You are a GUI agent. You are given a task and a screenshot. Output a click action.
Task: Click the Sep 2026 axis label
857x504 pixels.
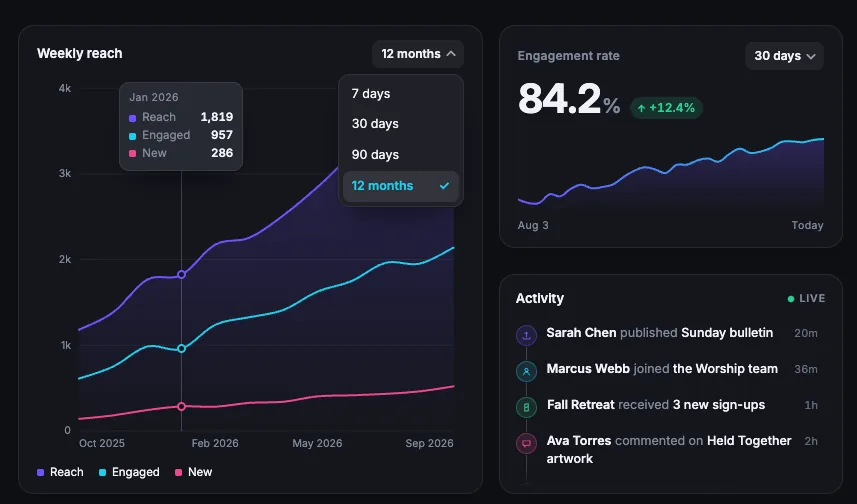[429, 443]
